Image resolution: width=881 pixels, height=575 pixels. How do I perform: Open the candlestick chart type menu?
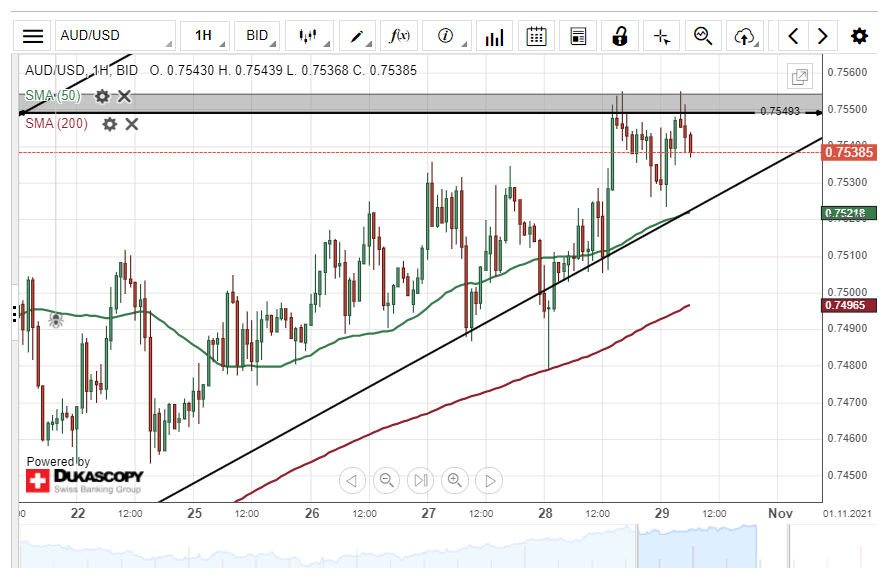[308, 36]
